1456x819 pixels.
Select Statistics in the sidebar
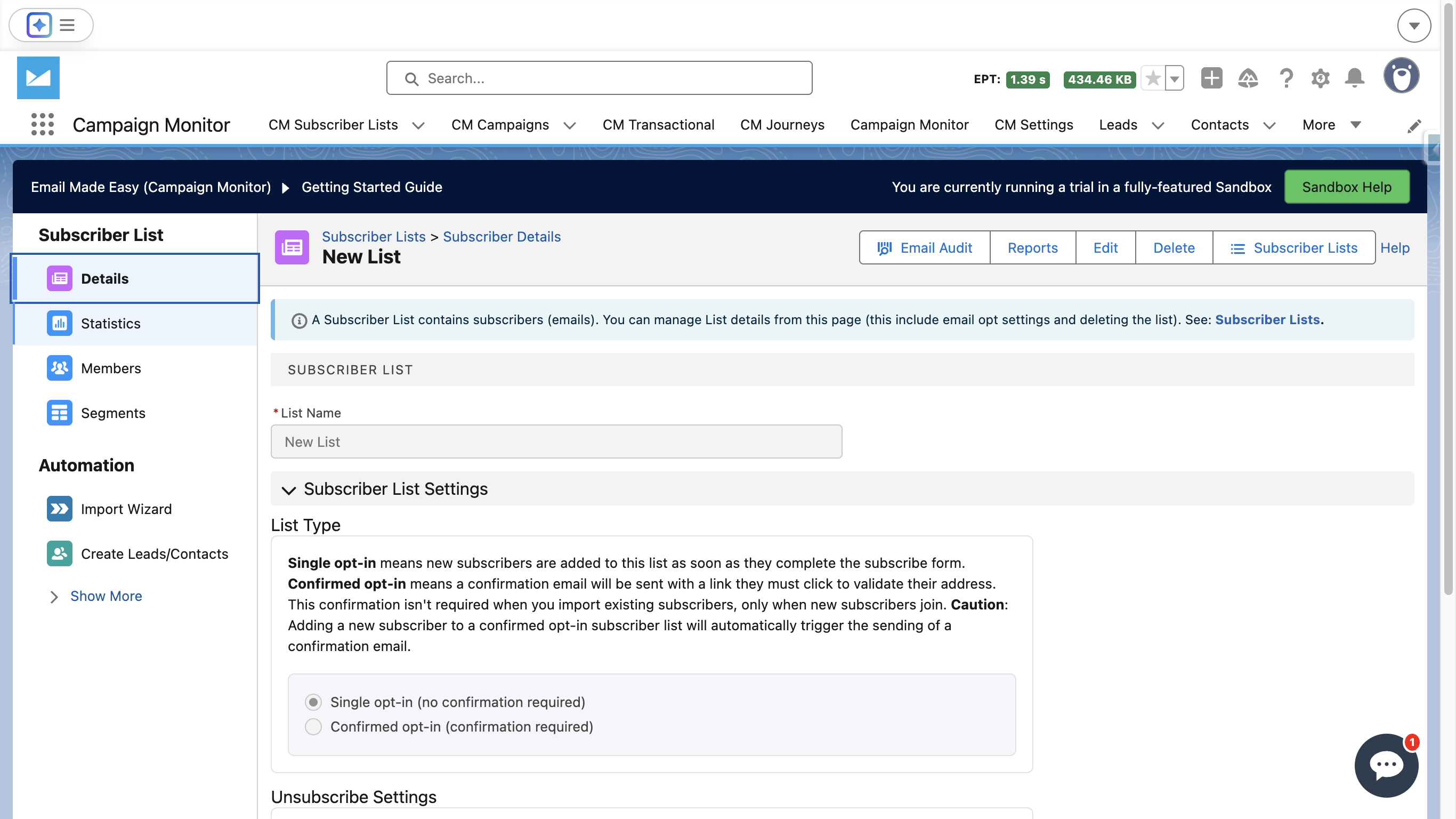(x=135, y=323)
